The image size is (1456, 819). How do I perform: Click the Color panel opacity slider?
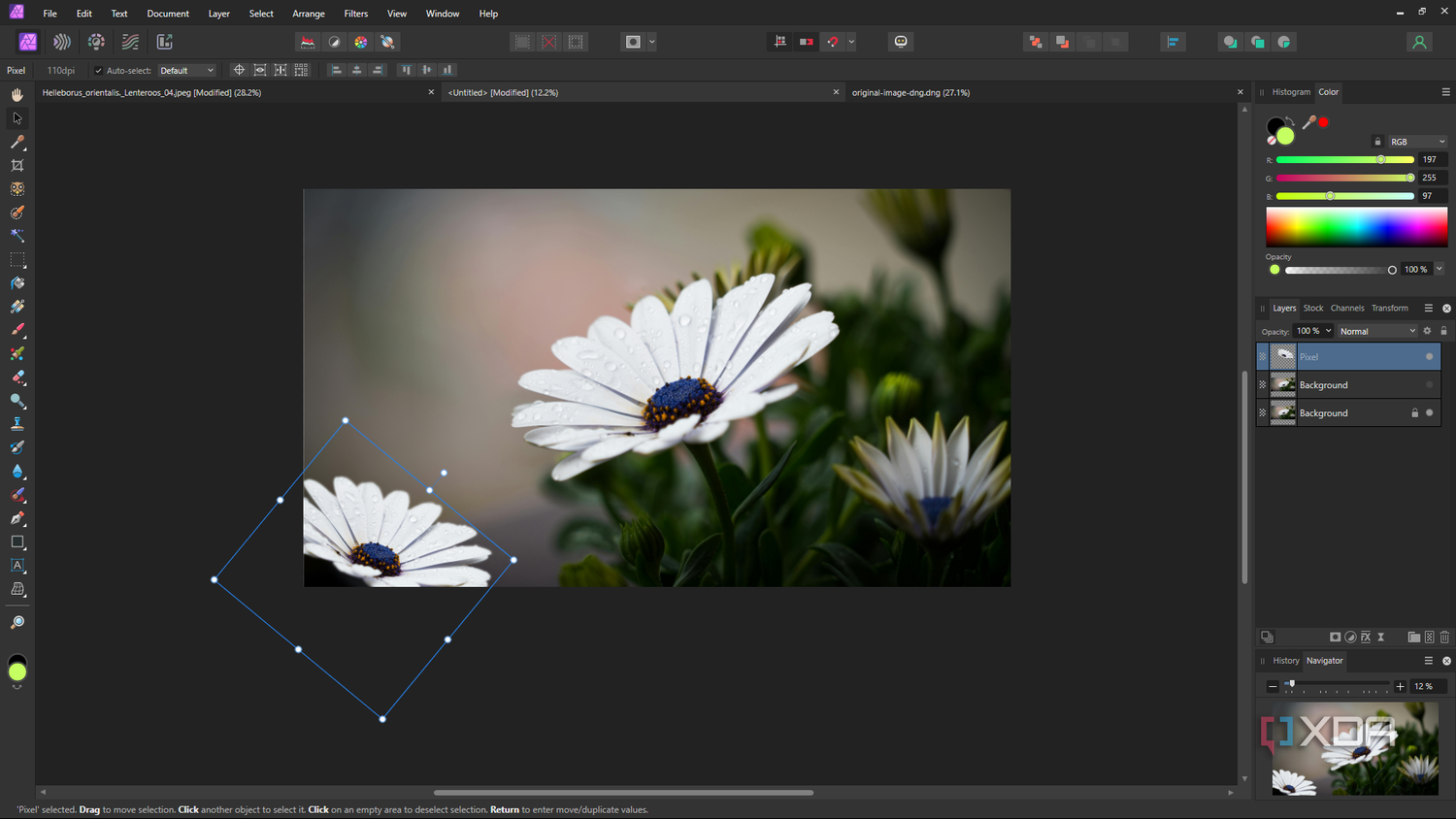point(1340,270)
